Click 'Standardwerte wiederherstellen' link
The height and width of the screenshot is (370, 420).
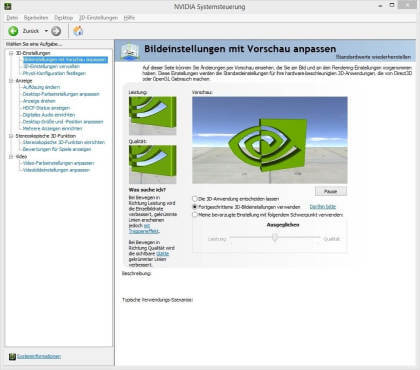click(373, 57)
